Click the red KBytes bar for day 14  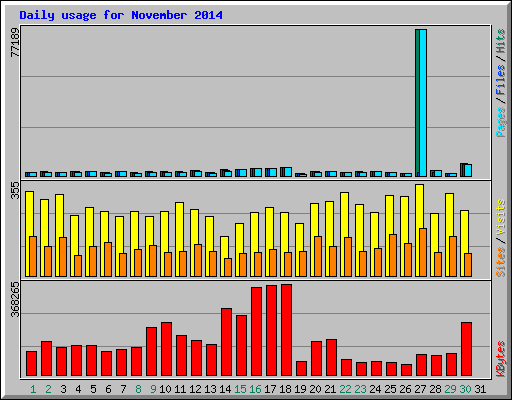pos(226,342)
